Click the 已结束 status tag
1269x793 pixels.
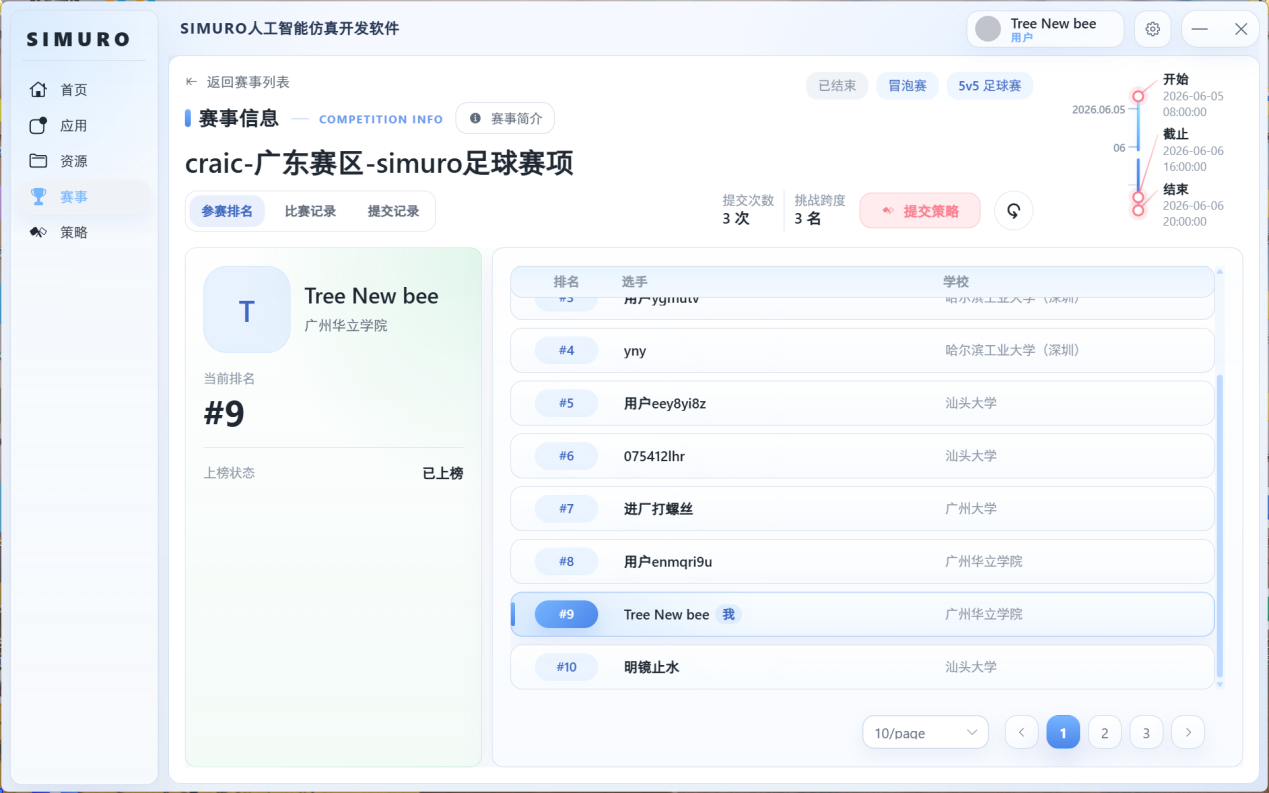click(837, 86)
